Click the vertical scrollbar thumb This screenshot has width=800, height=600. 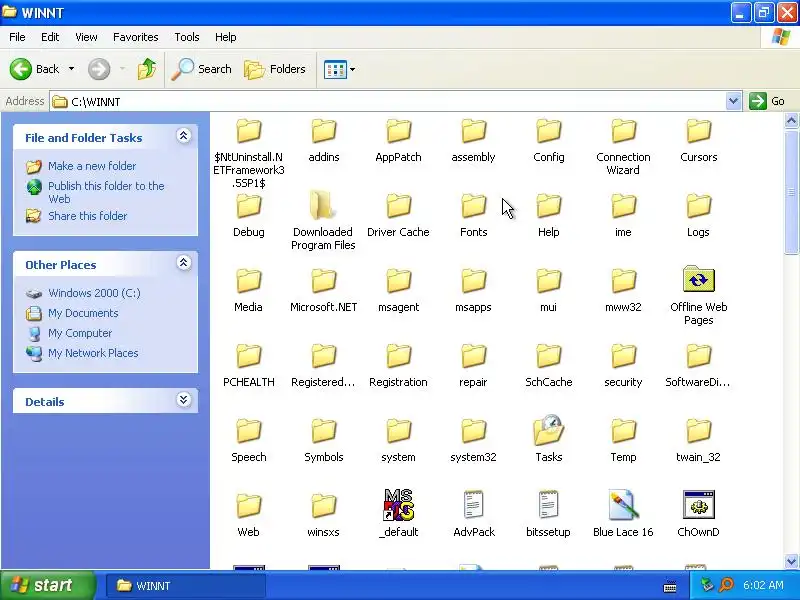click(791, 191)
